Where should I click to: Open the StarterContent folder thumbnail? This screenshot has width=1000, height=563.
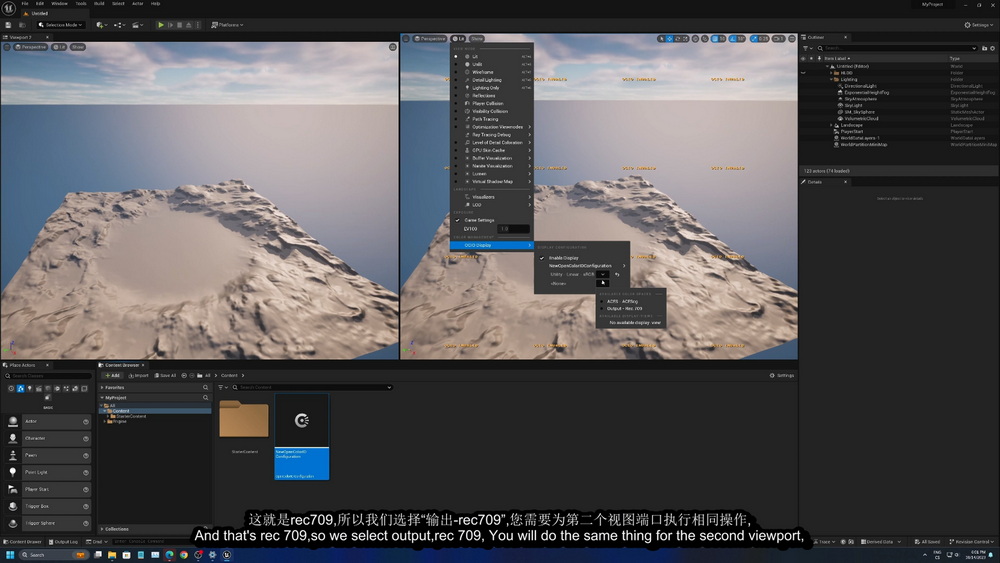[x=244, y=420]
